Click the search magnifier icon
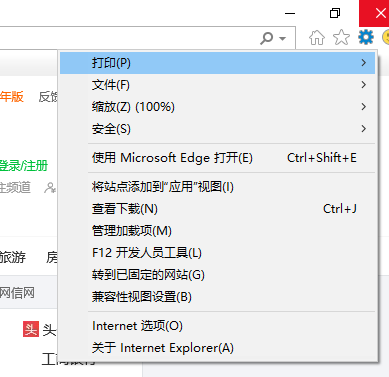This screenshot has height=377, width=389. pyautogui.click(x=267, y=38)
